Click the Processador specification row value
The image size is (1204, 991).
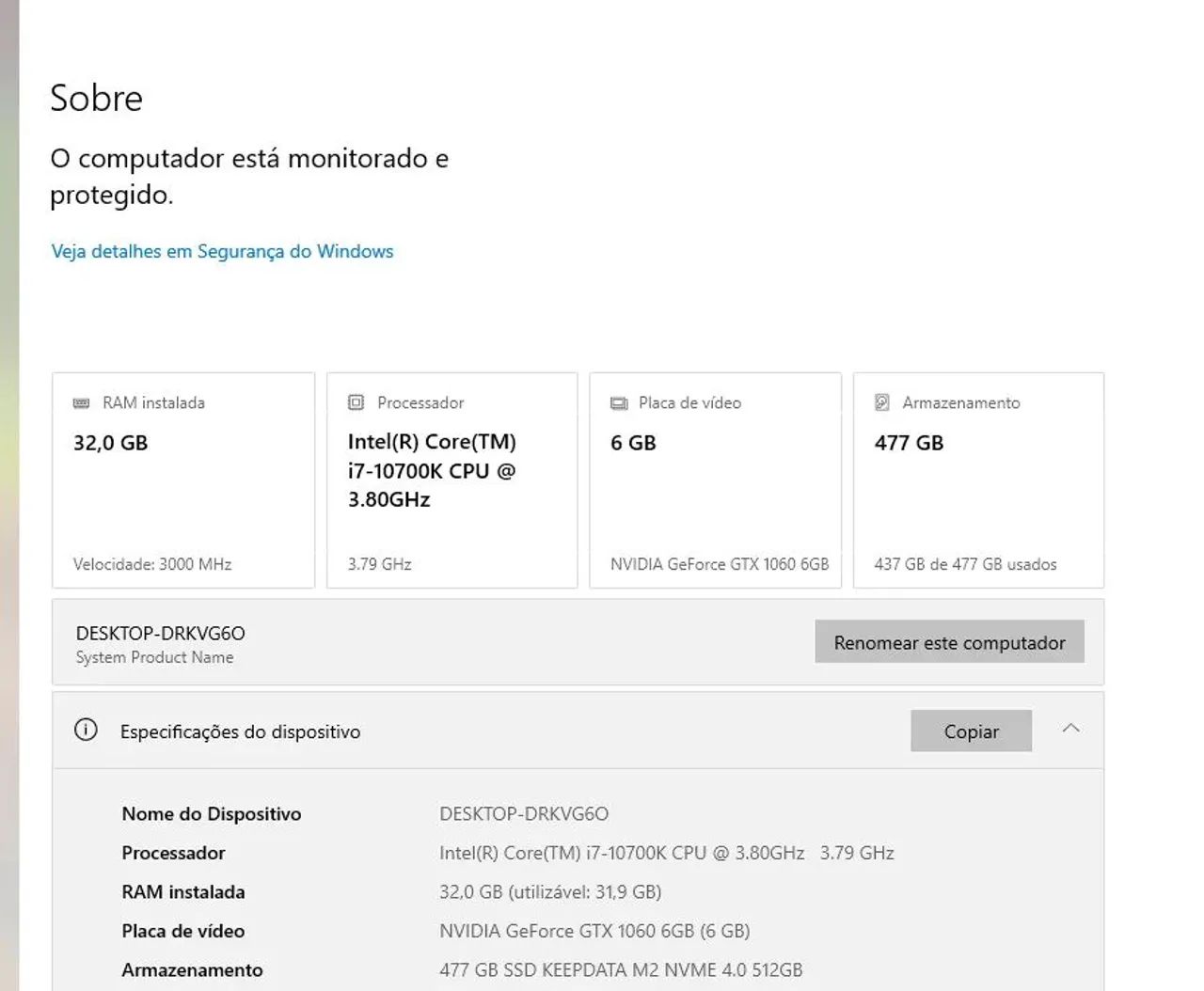[666, 853]
